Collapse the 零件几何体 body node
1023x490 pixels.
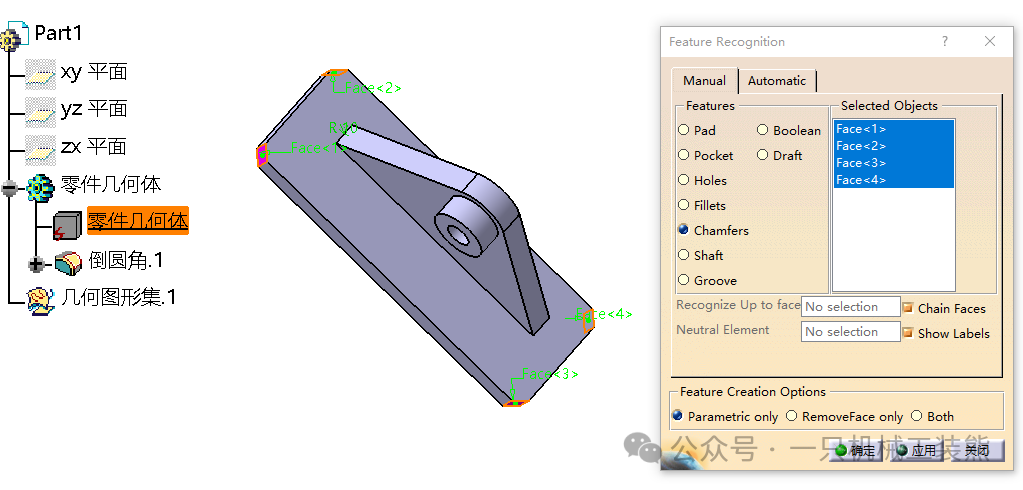pos(9,189)
